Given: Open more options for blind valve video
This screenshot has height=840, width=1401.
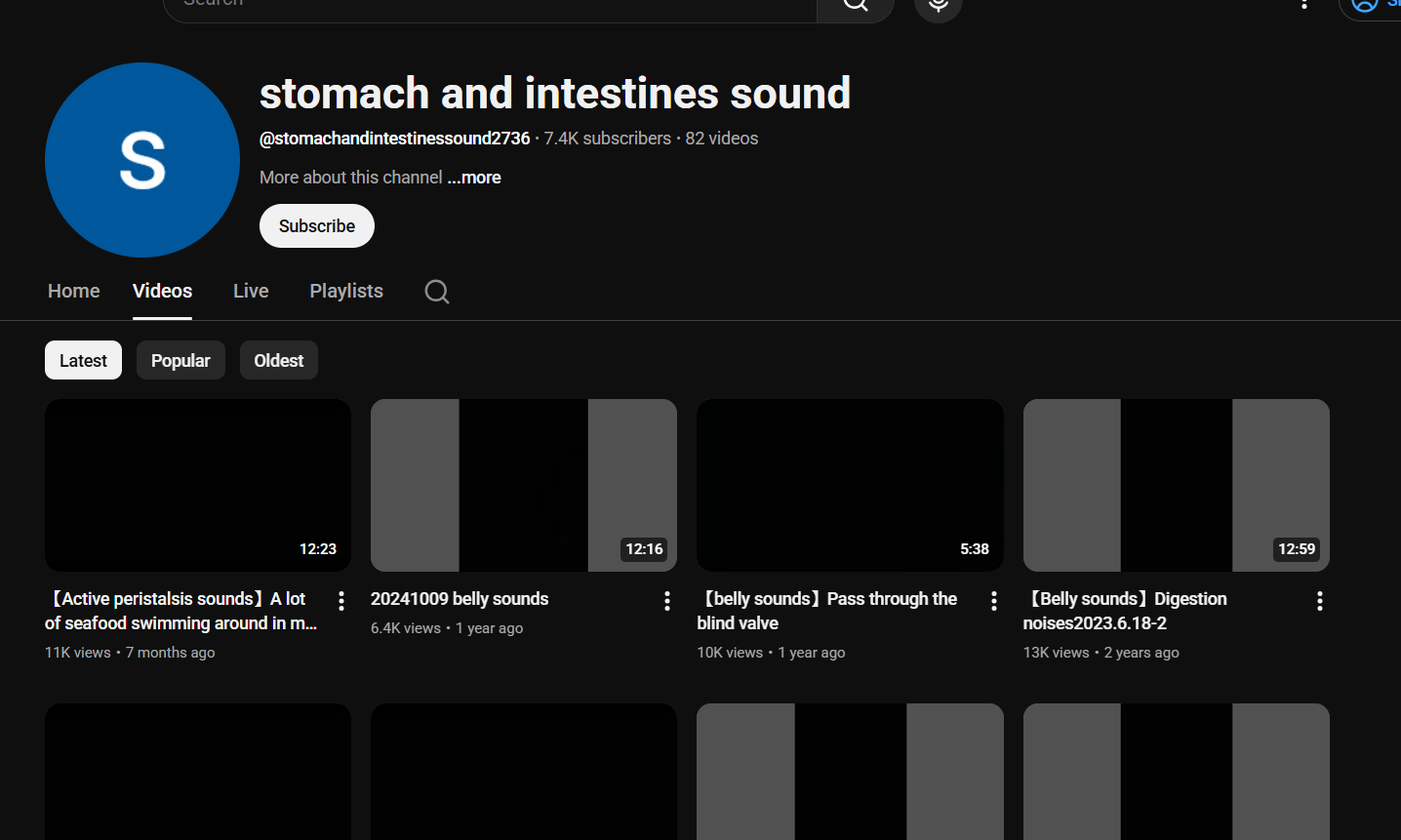Looking at the screenshot, I should (993, 601).
